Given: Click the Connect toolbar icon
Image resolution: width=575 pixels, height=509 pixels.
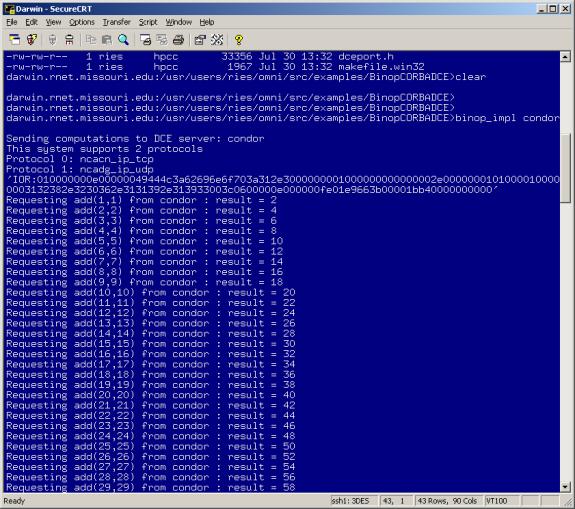Looking at the screenshot, I should (15, 39).
